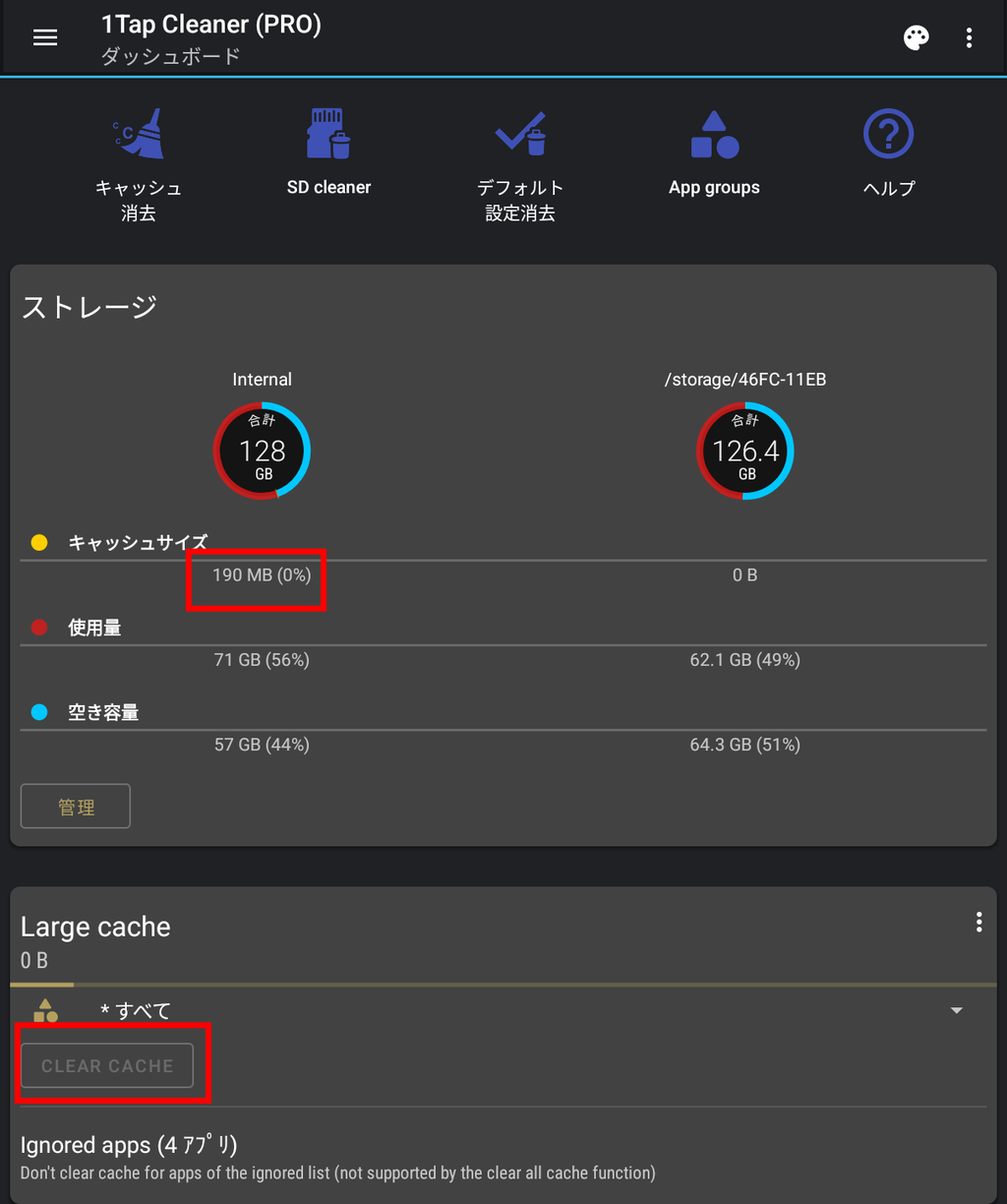Select the * すべて group selector
Screen dimensions: 1007x1204
(x=503, y=1010)
